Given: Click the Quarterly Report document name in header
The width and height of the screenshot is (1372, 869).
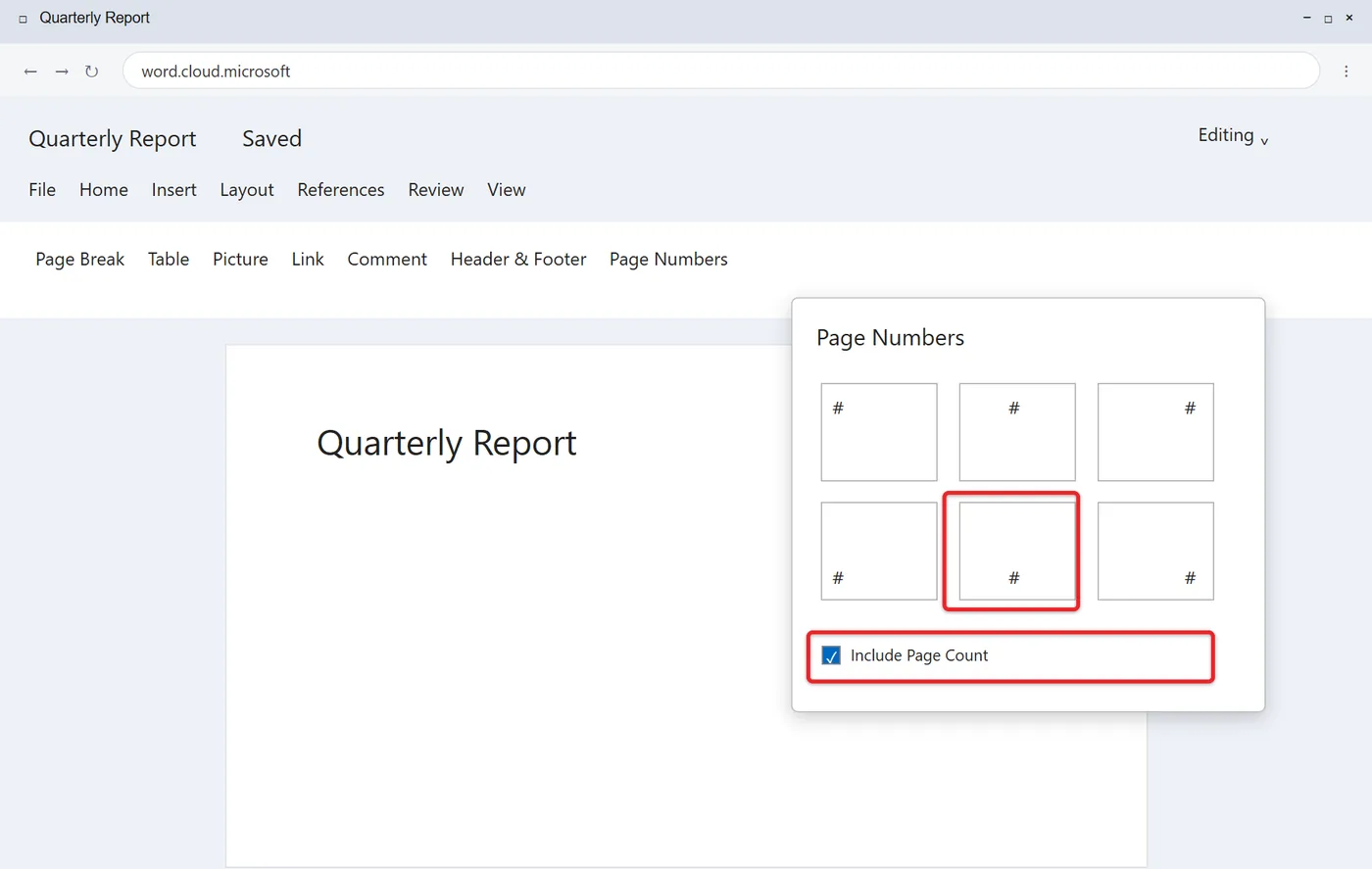Looking at the screenshot, I should (113, 139).
